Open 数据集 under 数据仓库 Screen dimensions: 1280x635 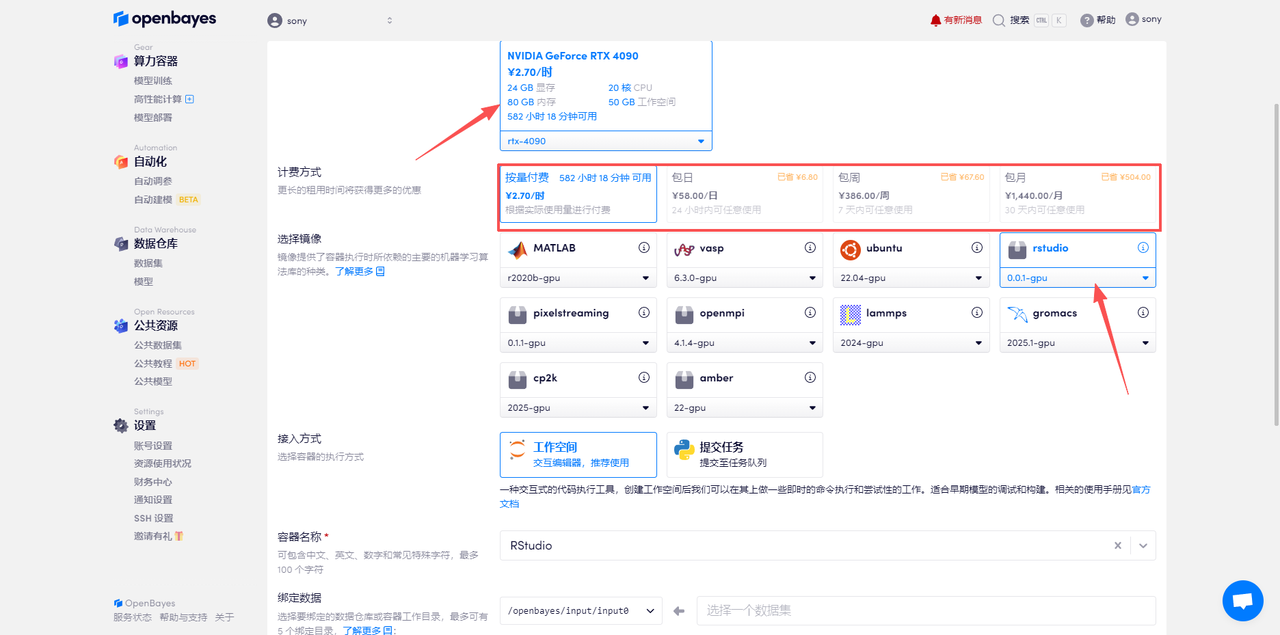pos(148,263)
